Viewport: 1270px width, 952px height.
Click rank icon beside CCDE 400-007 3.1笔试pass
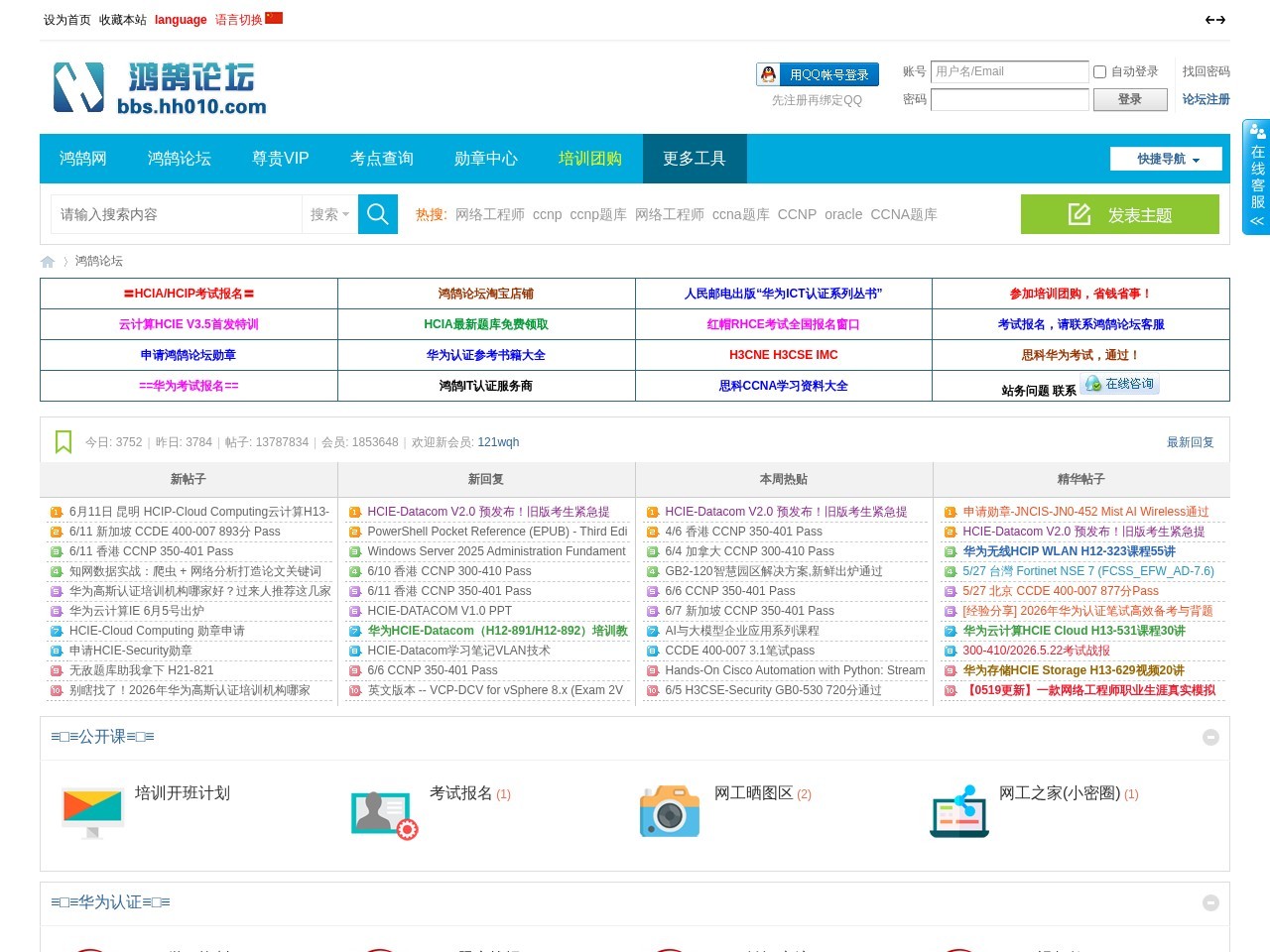tap(653, 651)
